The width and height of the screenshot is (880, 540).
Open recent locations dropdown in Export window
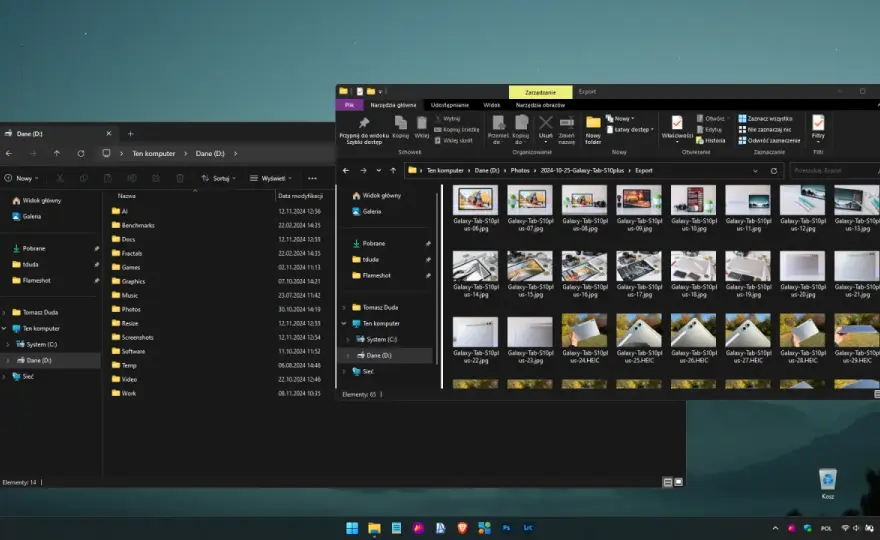[378, 171]
